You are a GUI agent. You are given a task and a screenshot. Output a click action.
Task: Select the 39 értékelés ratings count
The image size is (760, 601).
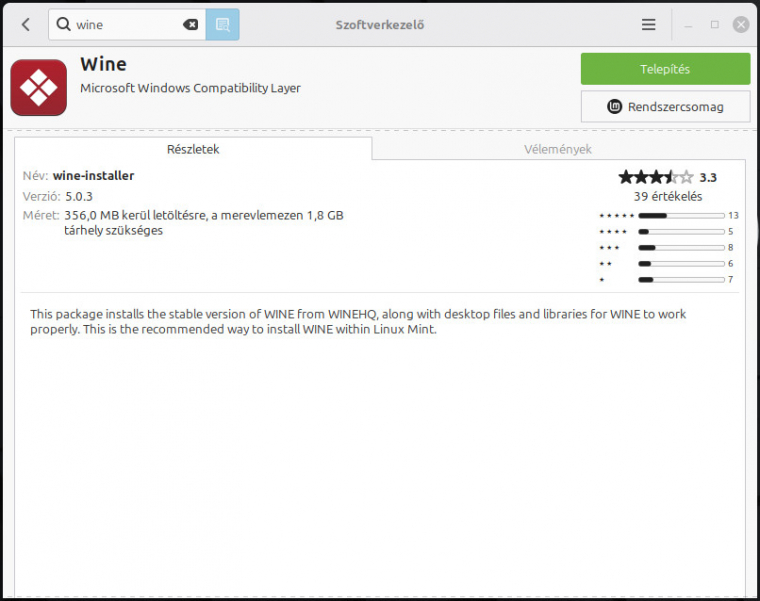point(667,196)
